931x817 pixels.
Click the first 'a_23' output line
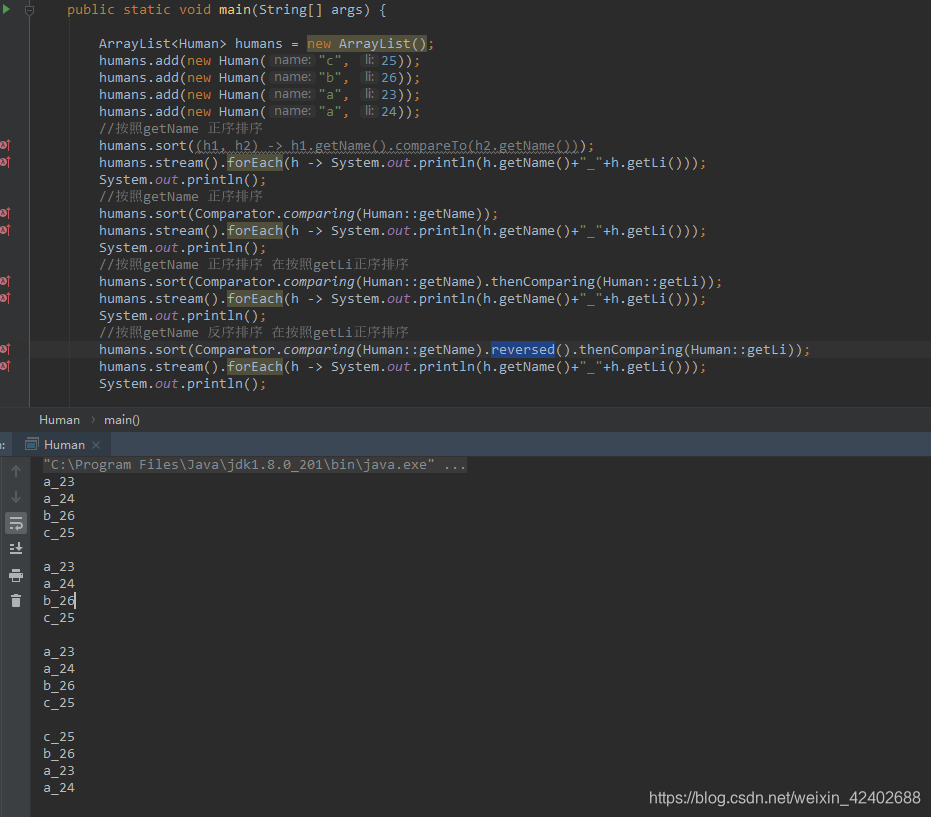[59, 482]
